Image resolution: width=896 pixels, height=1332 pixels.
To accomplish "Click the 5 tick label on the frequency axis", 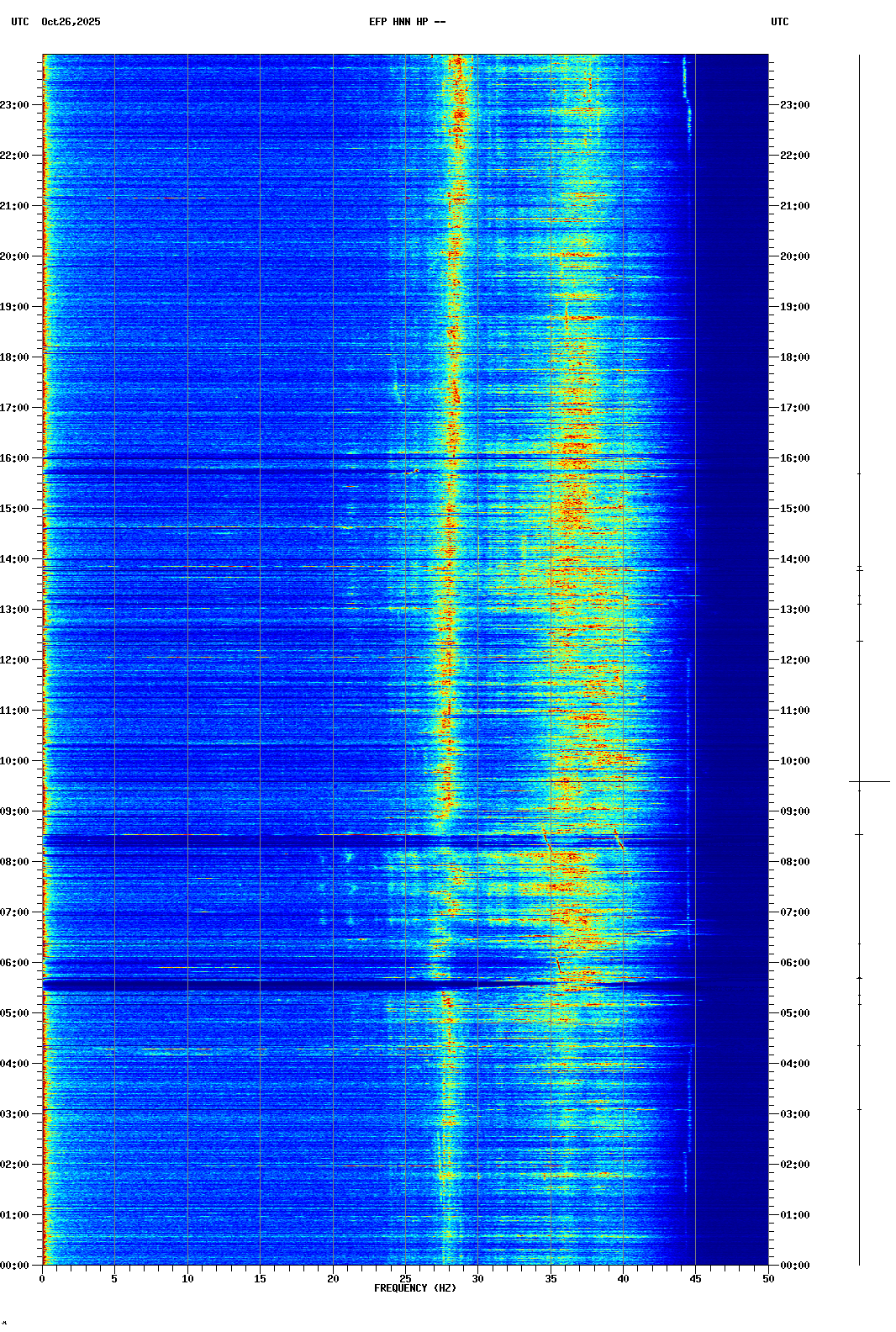I will [x=114, y=1279].
